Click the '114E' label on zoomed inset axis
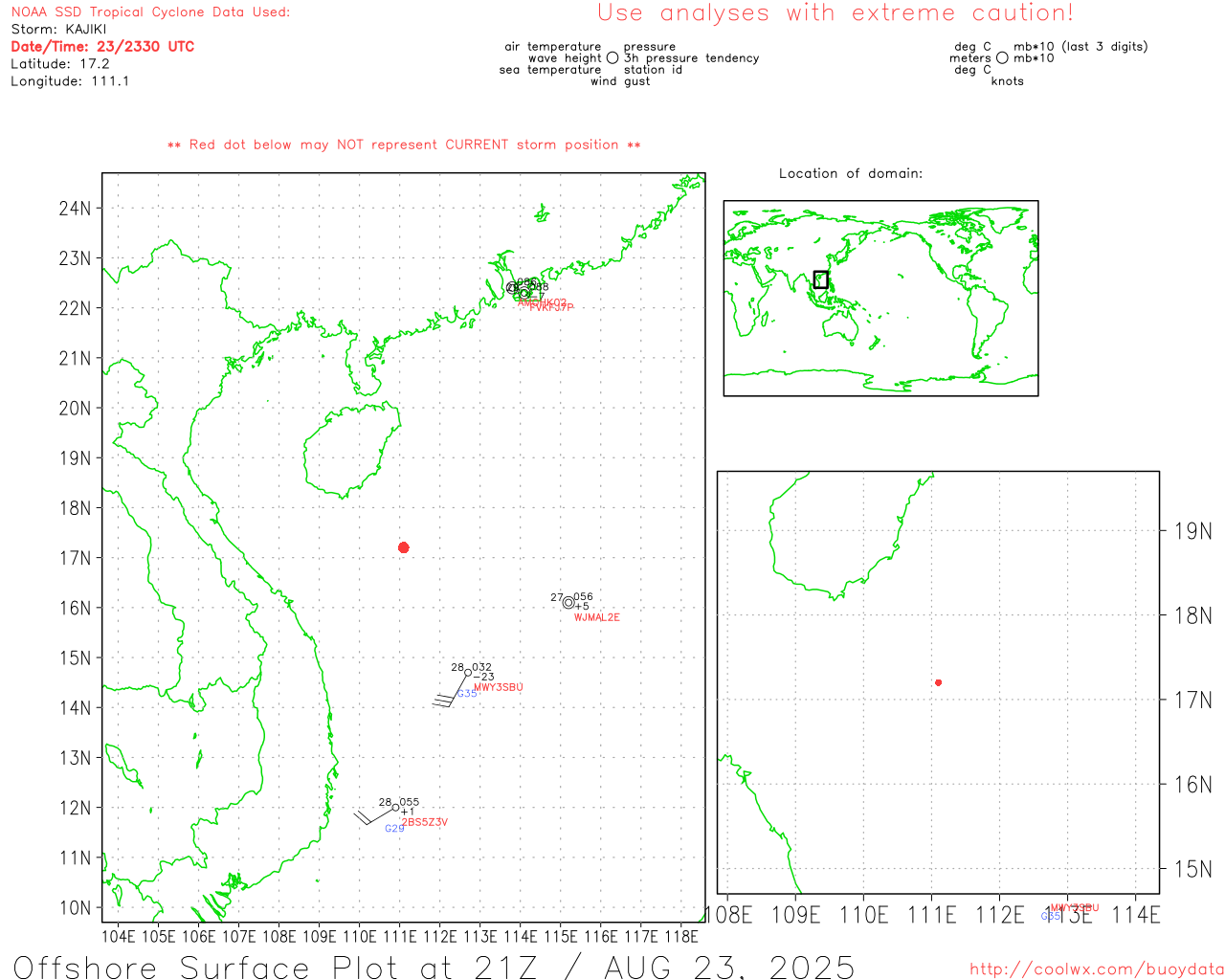The image size is (1225, 980). [1136, 915]
